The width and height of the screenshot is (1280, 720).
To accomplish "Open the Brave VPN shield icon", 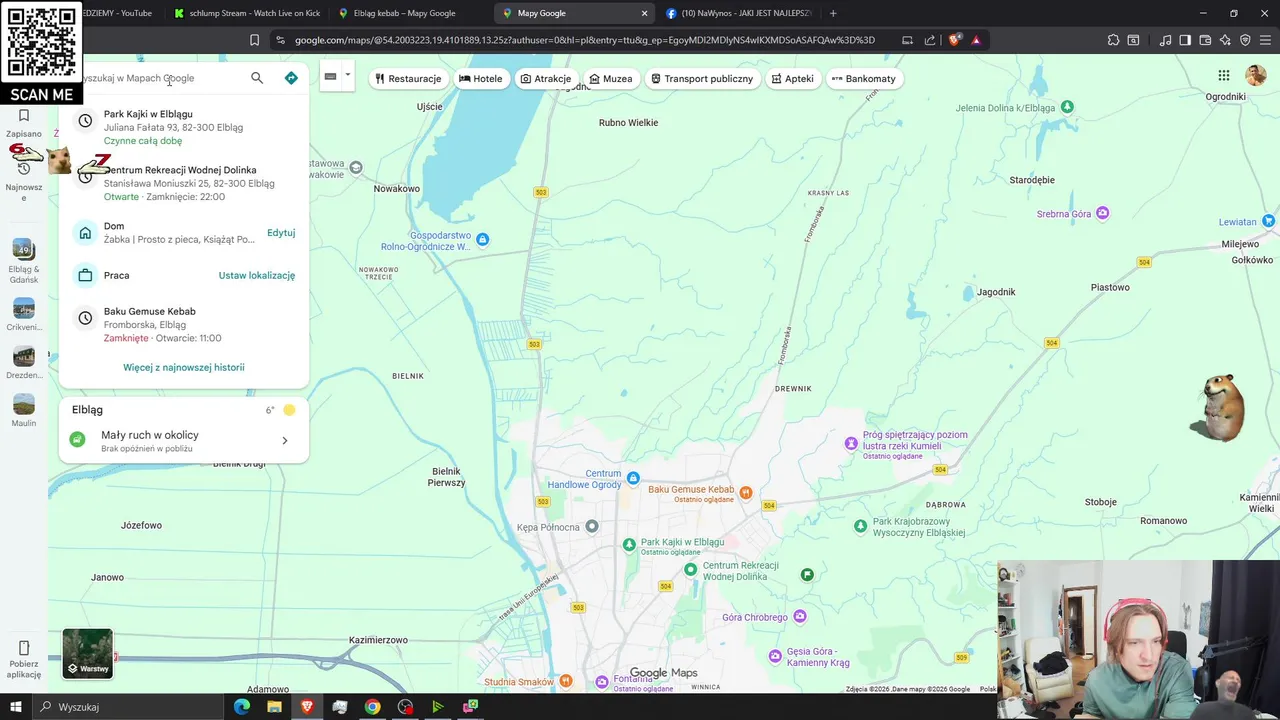I will pos(1245,40).
